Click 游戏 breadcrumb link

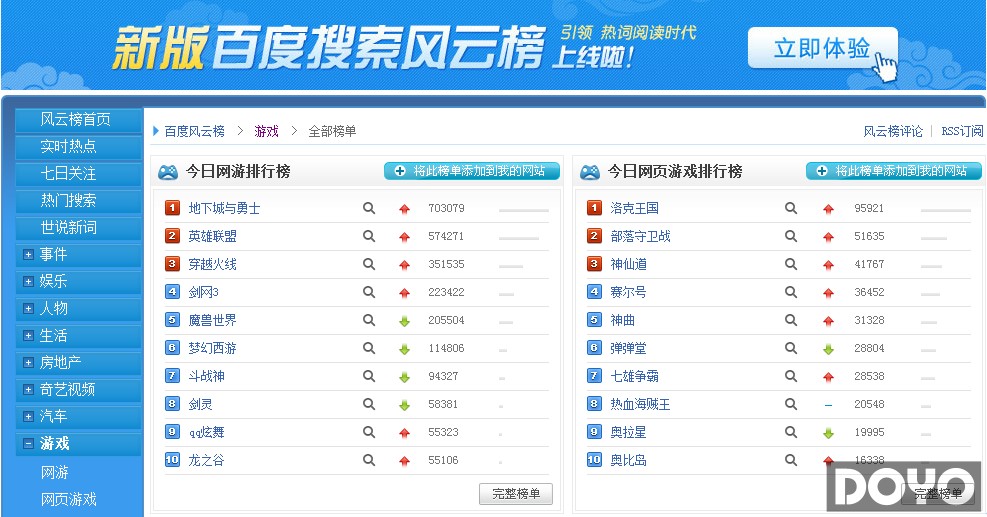tap(266, 131)
